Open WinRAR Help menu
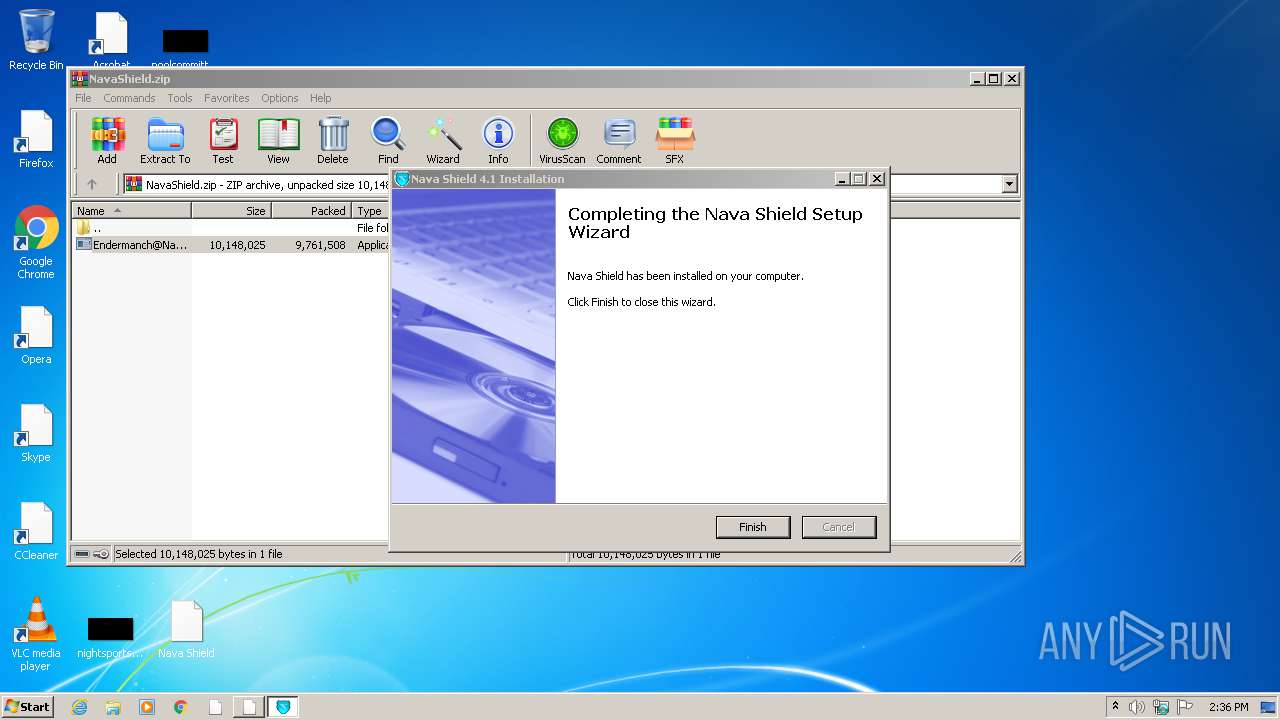 320,98
